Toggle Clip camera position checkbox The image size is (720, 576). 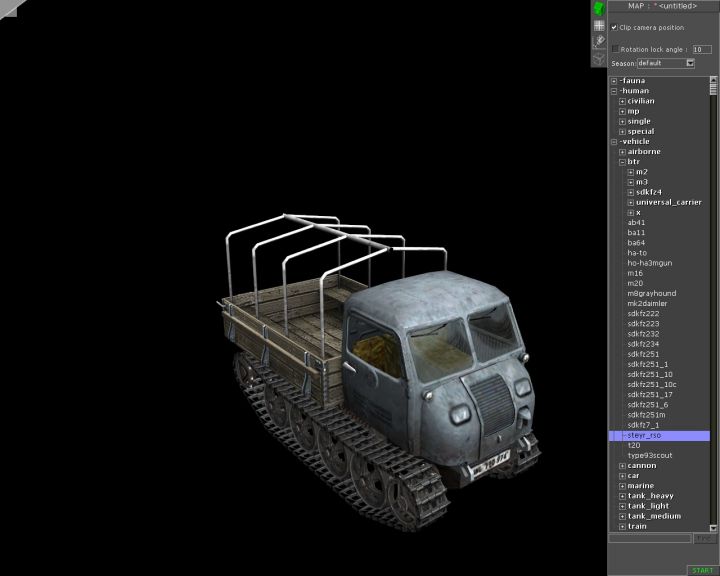coord(615,28)
